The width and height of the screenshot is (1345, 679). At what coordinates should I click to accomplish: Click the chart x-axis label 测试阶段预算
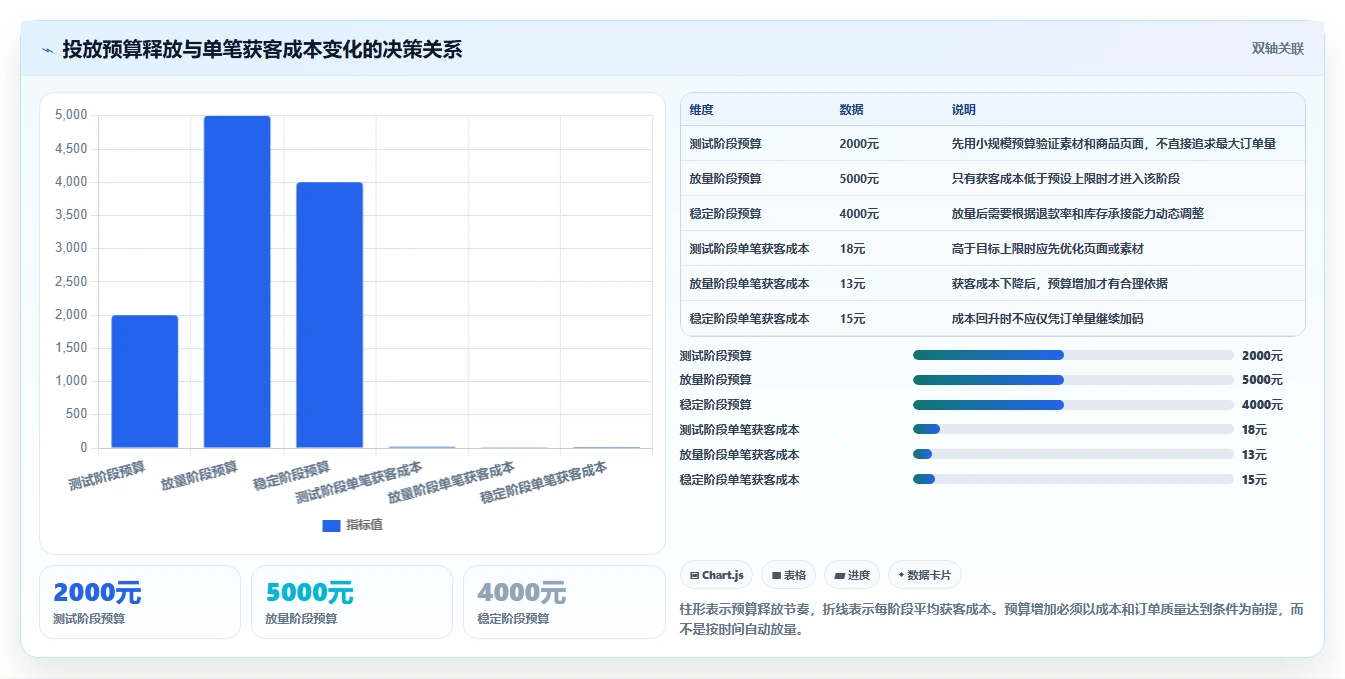107,475
